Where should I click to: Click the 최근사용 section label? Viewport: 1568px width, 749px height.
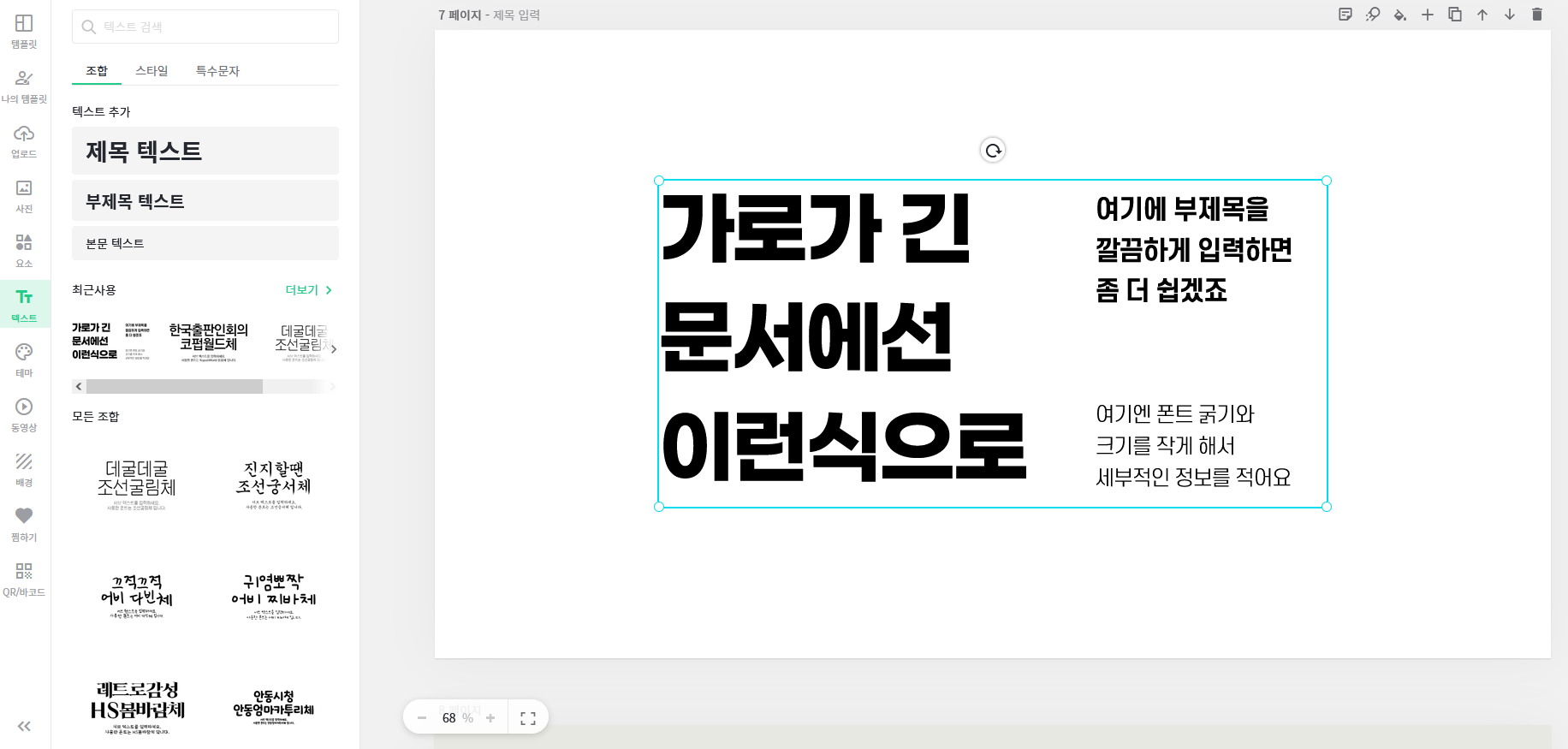(x=94, y=290)
